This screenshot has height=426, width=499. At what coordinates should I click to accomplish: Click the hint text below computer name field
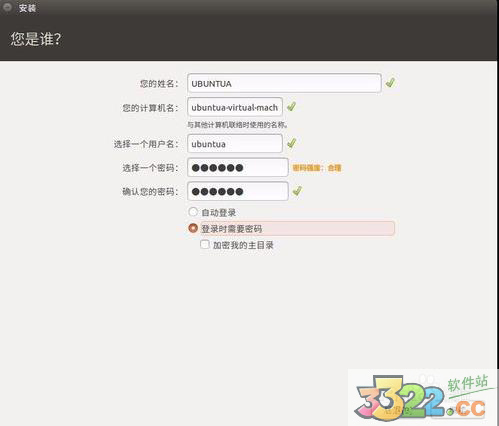237,125
